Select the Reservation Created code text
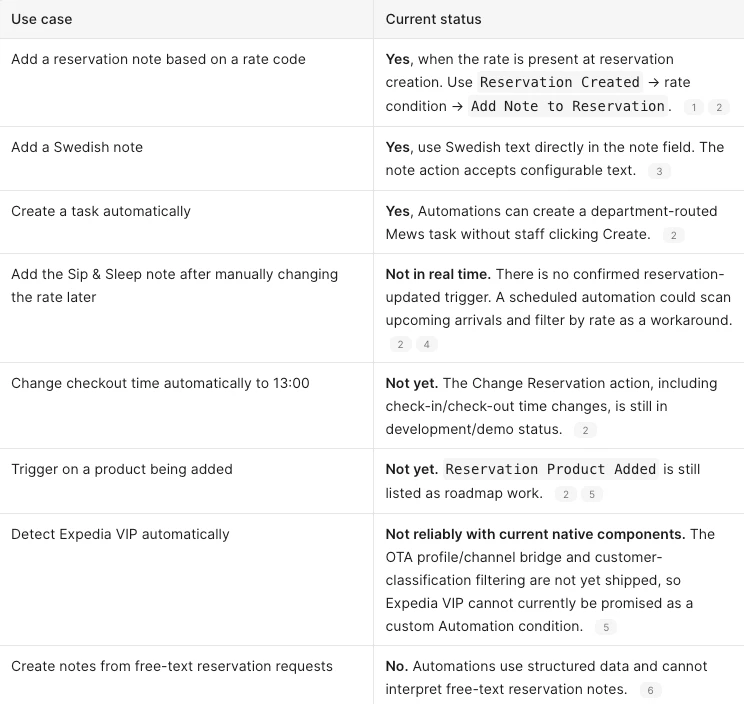744x704 pixels. 559,82
